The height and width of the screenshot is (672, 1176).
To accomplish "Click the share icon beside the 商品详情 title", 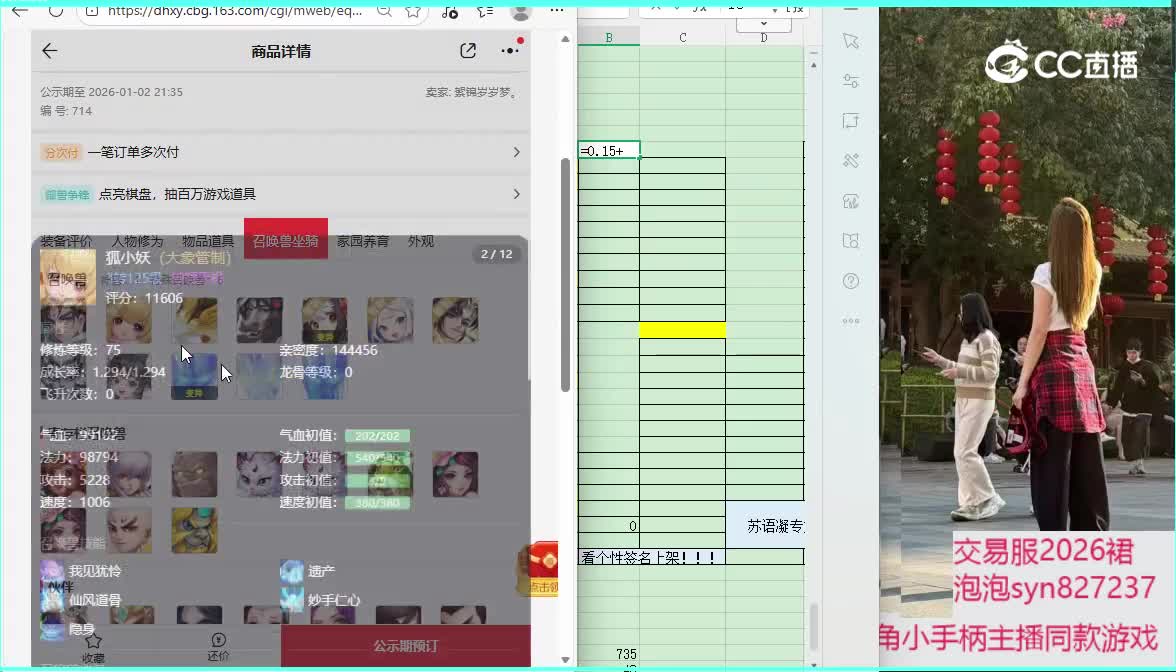I will click(x=468, y=51).
